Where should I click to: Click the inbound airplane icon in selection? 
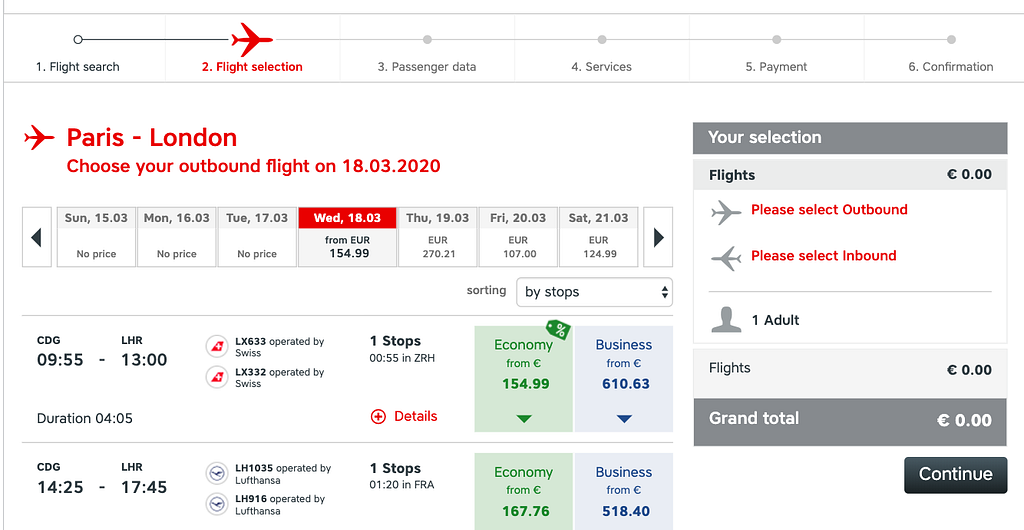726,257
